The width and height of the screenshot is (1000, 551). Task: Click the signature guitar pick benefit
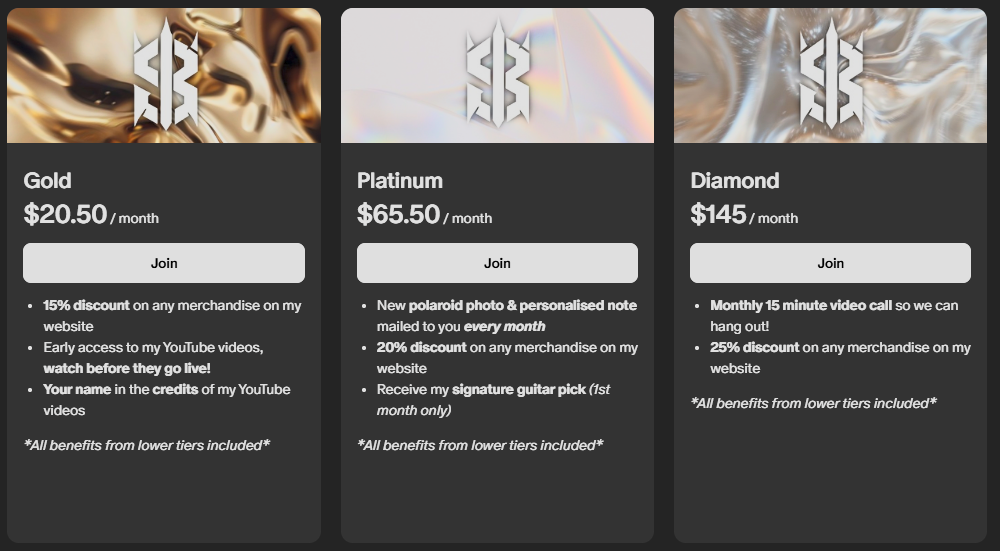click(x=494, y=400)
